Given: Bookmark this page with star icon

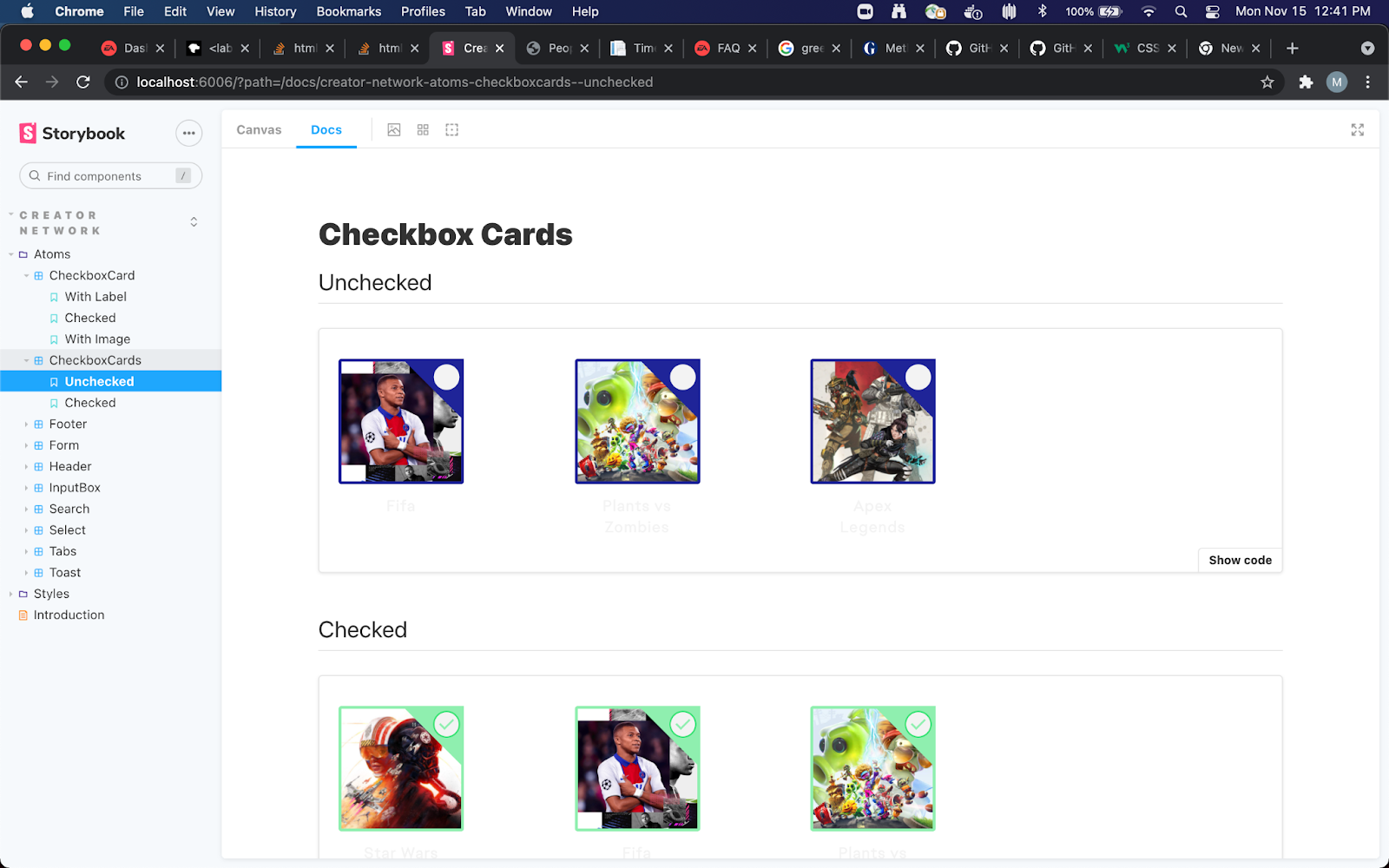Looking at the screenshot, I should tap(1267, 82).
